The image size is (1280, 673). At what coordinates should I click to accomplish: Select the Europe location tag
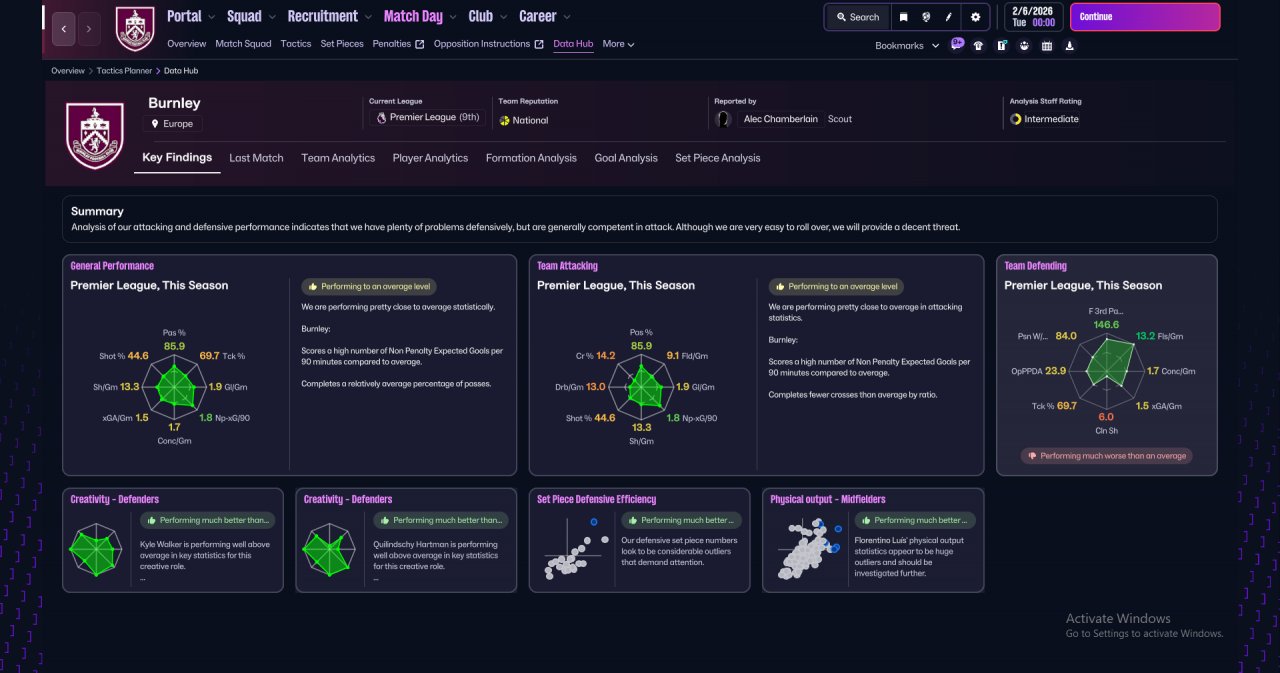172,124
